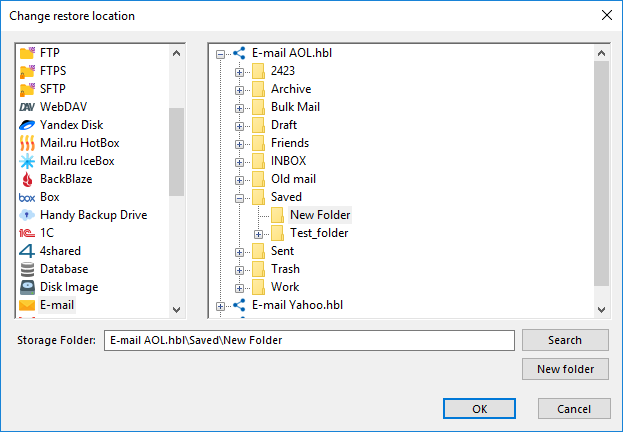Choose the BackBlaze flame icon
The height and width of the screenshot is (432, 623).
tap(27, 179)
